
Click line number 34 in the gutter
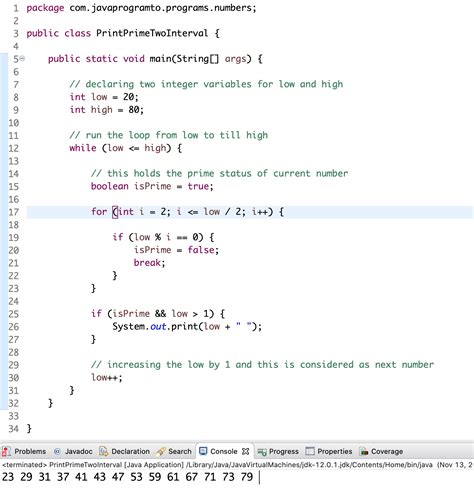coord(13,429)
